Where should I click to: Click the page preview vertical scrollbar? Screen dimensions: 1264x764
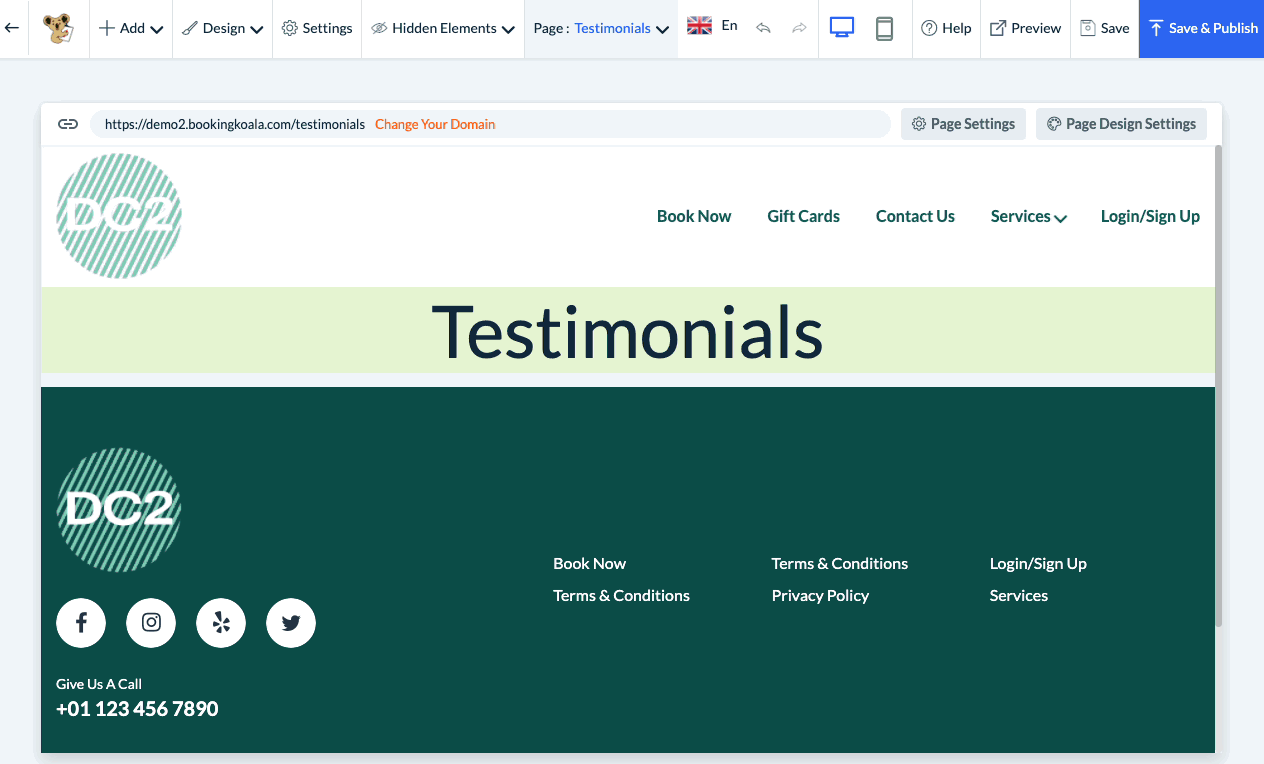point(1218,386)
